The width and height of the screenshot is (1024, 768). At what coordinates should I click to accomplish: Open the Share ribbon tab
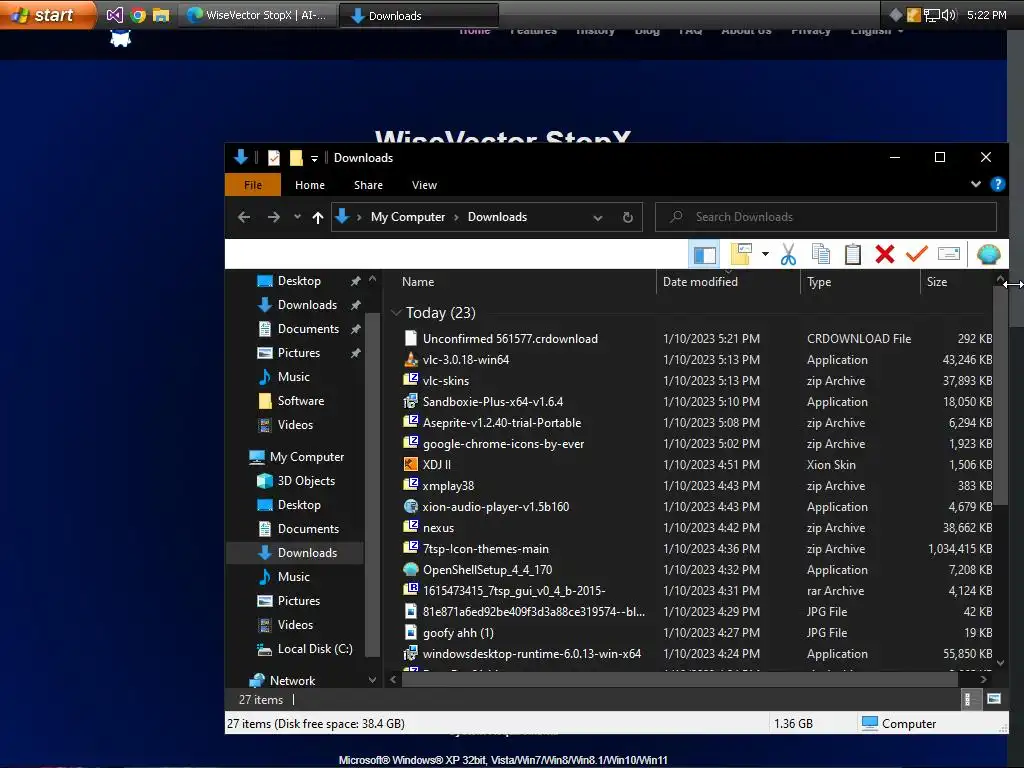click(368, 185)
